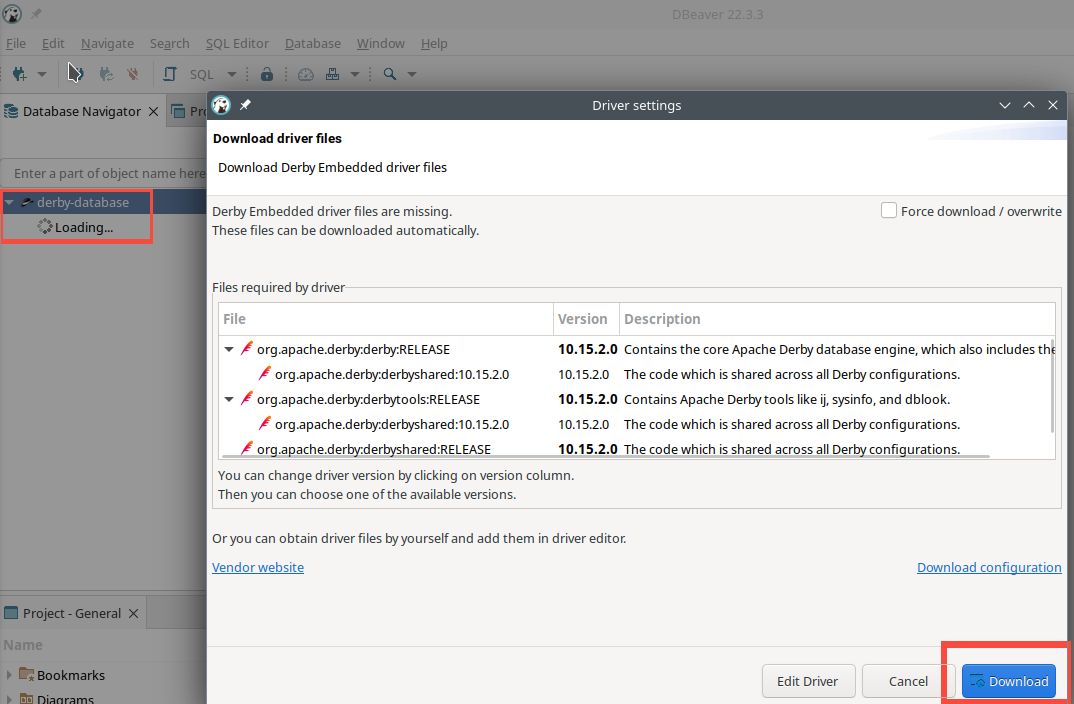1074x704 pixels.
Task: Open the Vendor website link
Action: click(x=258, y=567)
